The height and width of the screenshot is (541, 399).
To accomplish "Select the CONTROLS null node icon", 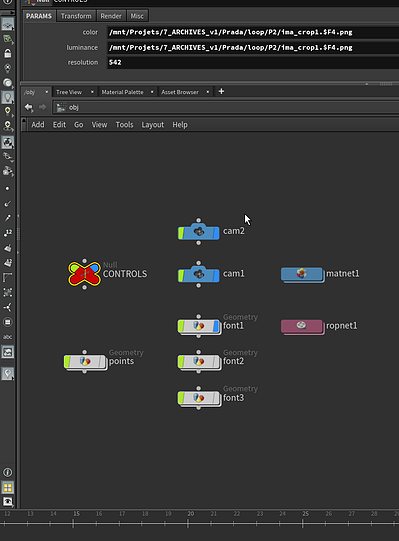I will (x=85, y=274).
